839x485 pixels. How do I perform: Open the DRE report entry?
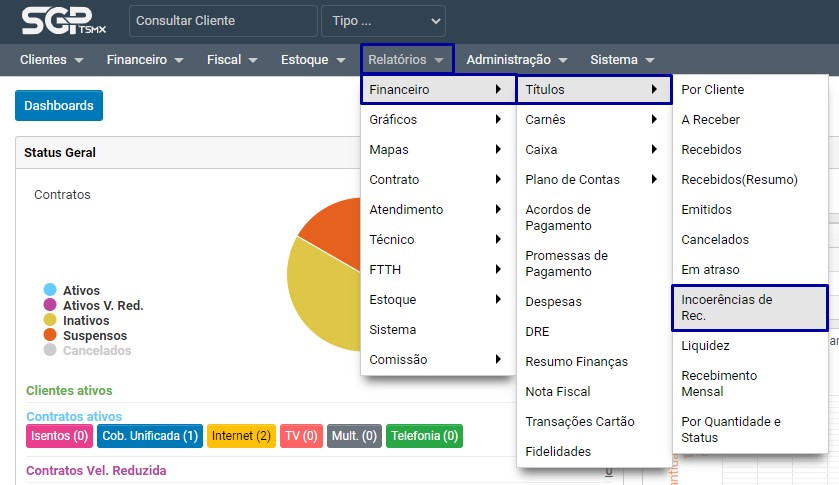coord(537,332)
